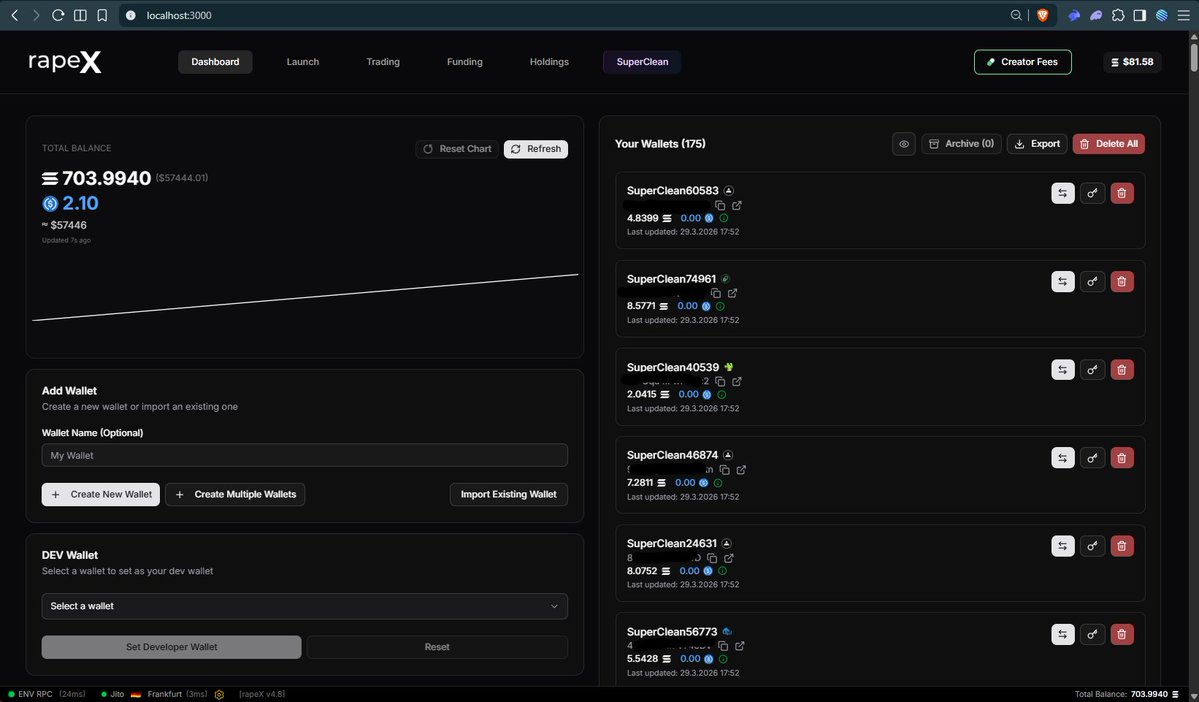This screenshot has width=1199, height=702.
Task: Go to the Dashboard tab
Action: (x=215, y=62)
